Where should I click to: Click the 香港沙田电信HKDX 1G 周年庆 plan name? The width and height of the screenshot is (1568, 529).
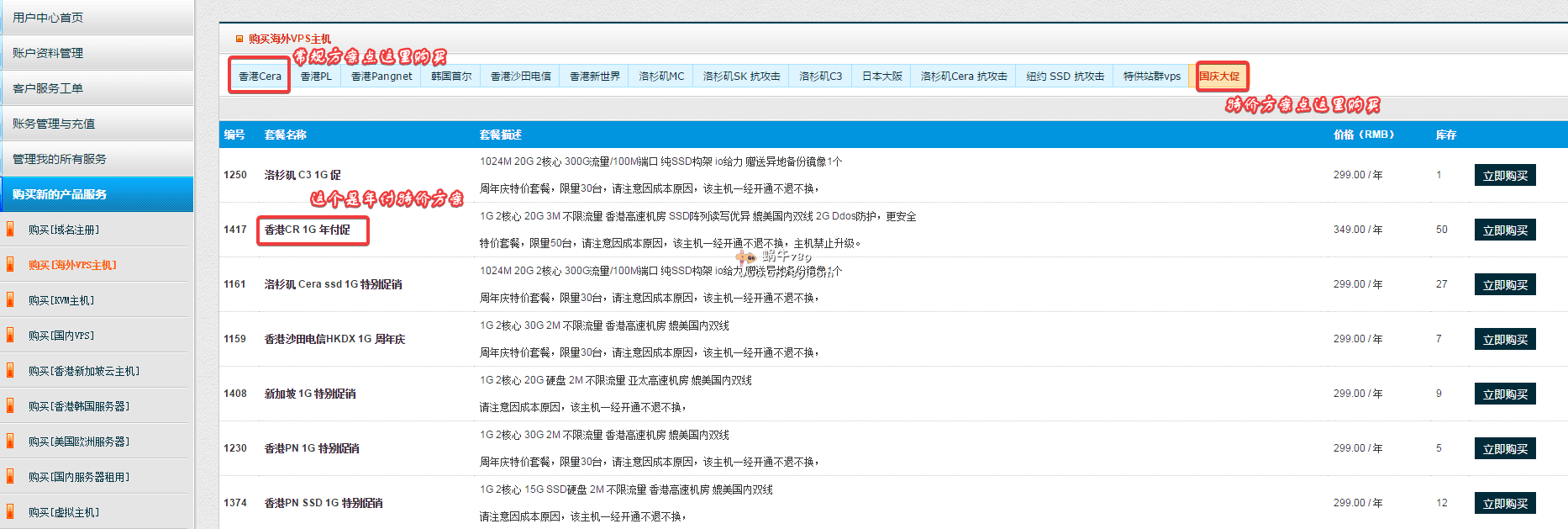[334, 339]
